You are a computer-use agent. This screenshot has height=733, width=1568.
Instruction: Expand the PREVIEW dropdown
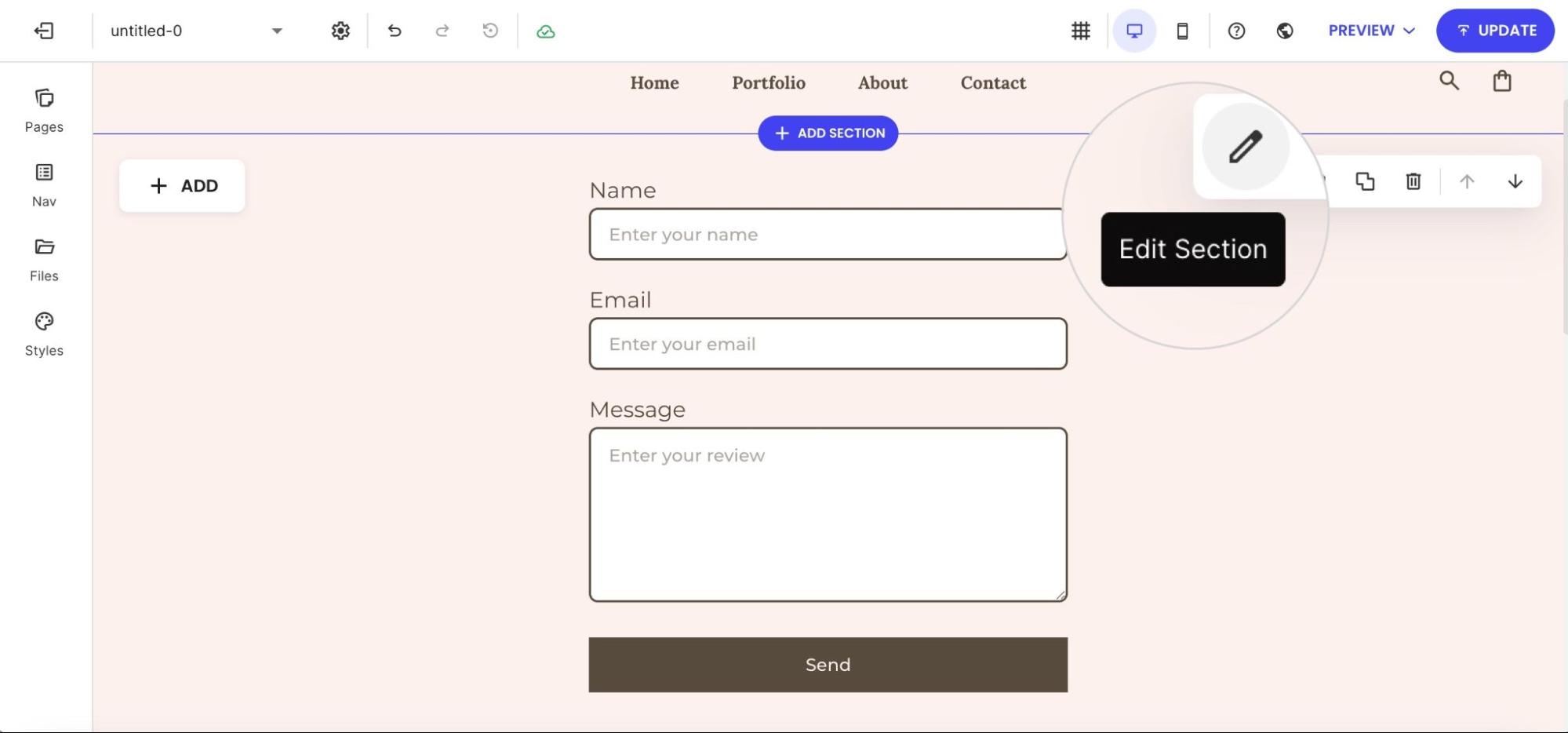1371,31
